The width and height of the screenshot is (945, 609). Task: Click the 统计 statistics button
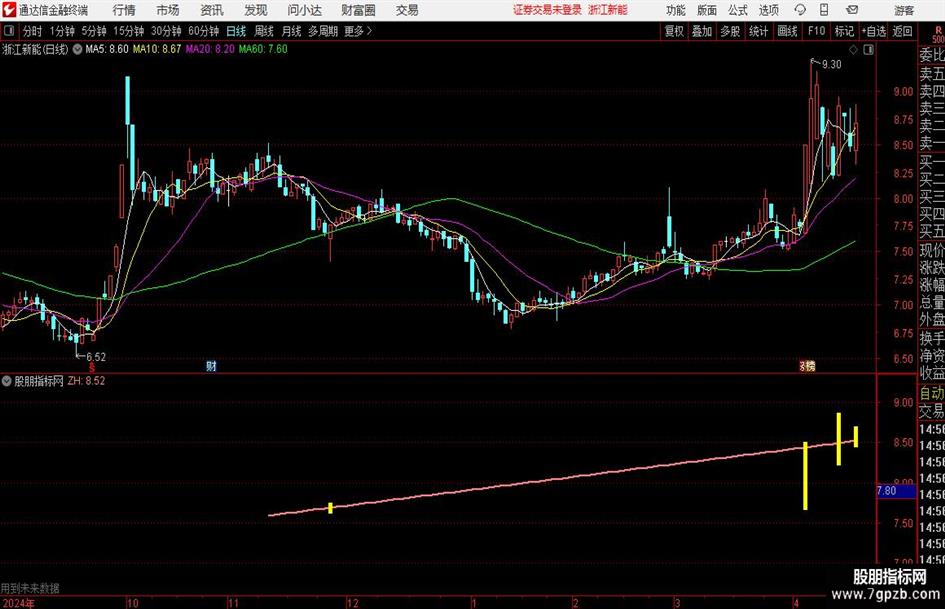[x=758, y=31]
